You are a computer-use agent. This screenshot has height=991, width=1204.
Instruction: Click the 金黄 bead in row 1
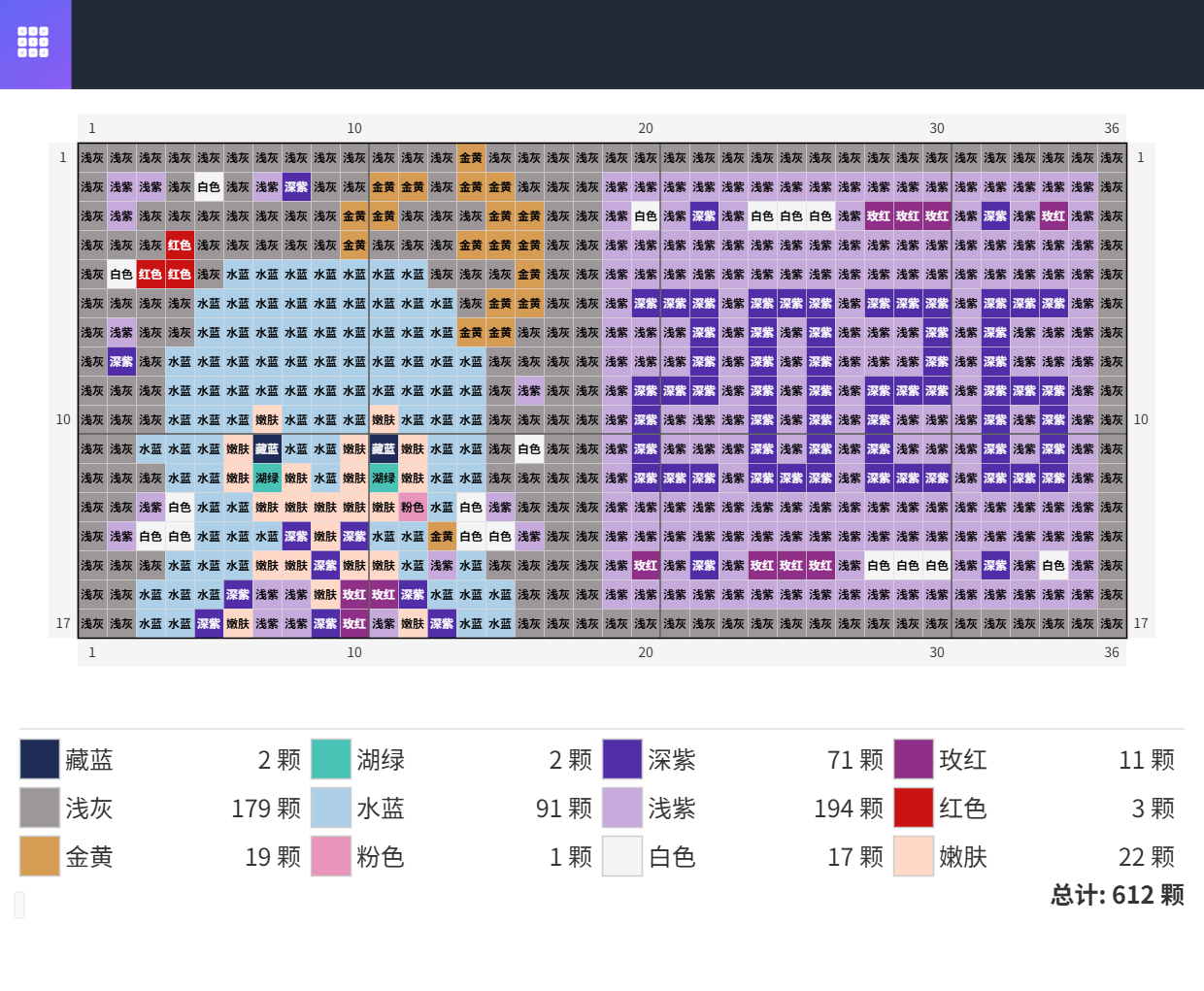pyautogui.click(x=471, y=157)
